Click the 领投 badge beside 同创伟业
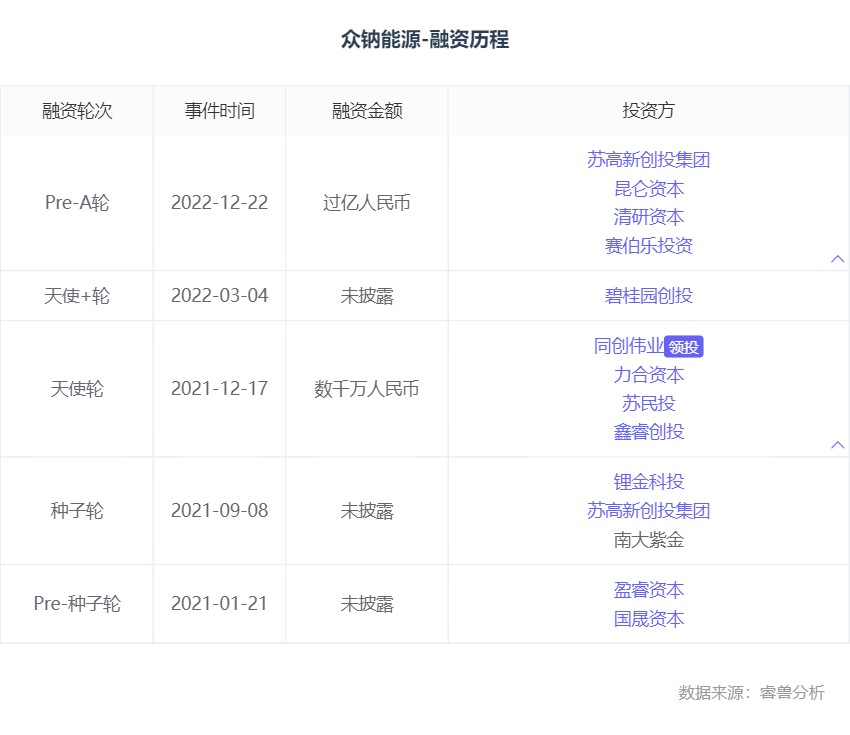The width and height of the screenshot is (850, 735). click(x=684, y=347)
